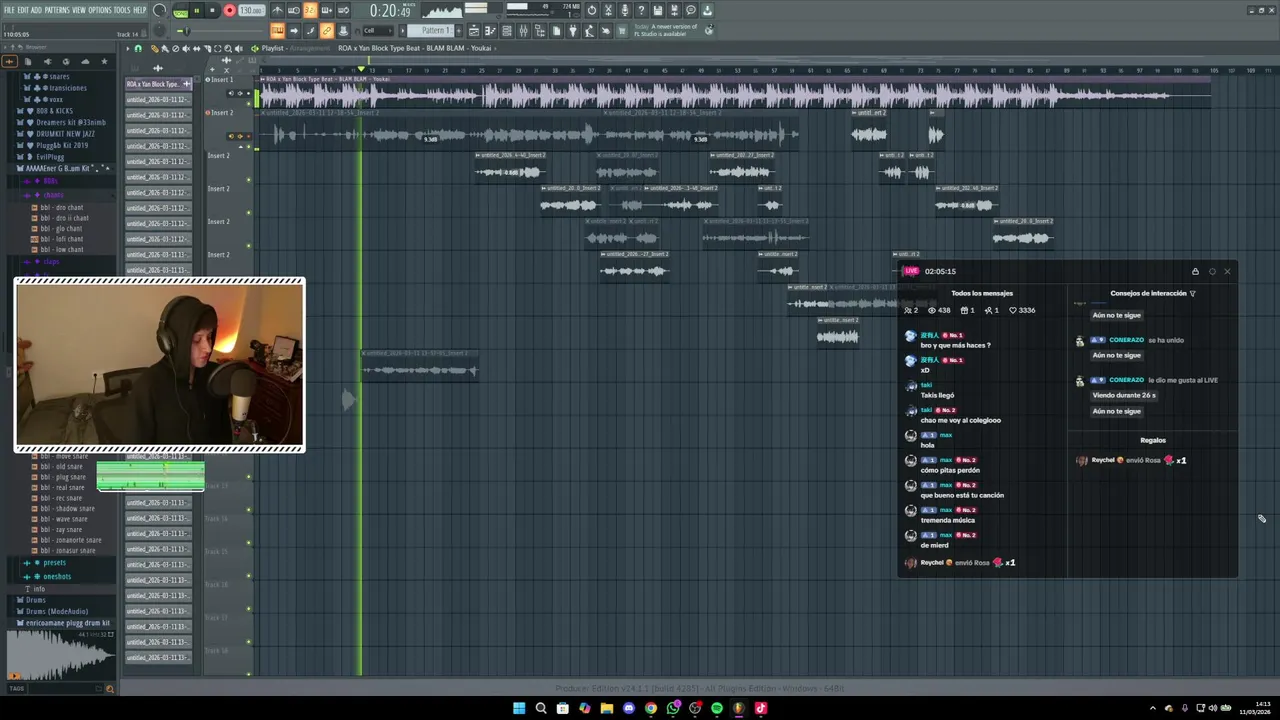The width and height of the screenshot is (1280, 720).
Task: Select the playlist mute tool speaker icon
Action: [x=186, y=48]
